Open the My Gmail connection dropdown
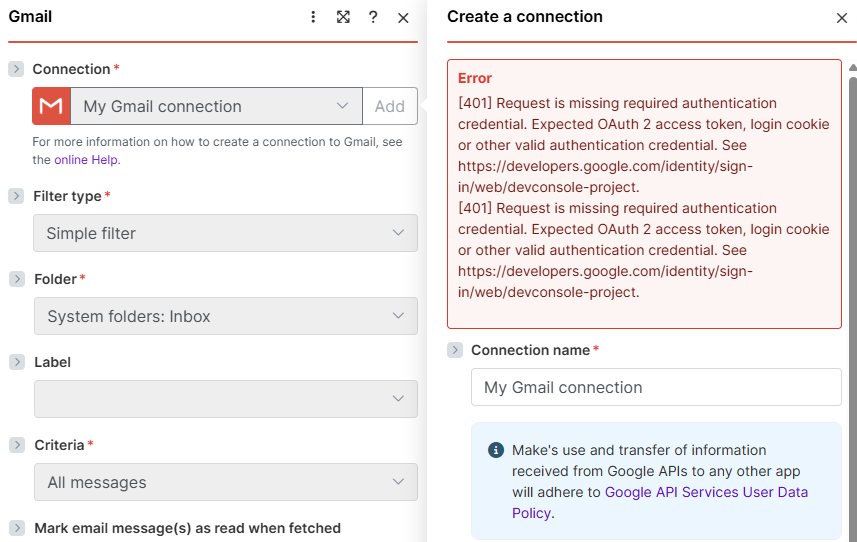The image size is (857, 542). tap(215, 106)
